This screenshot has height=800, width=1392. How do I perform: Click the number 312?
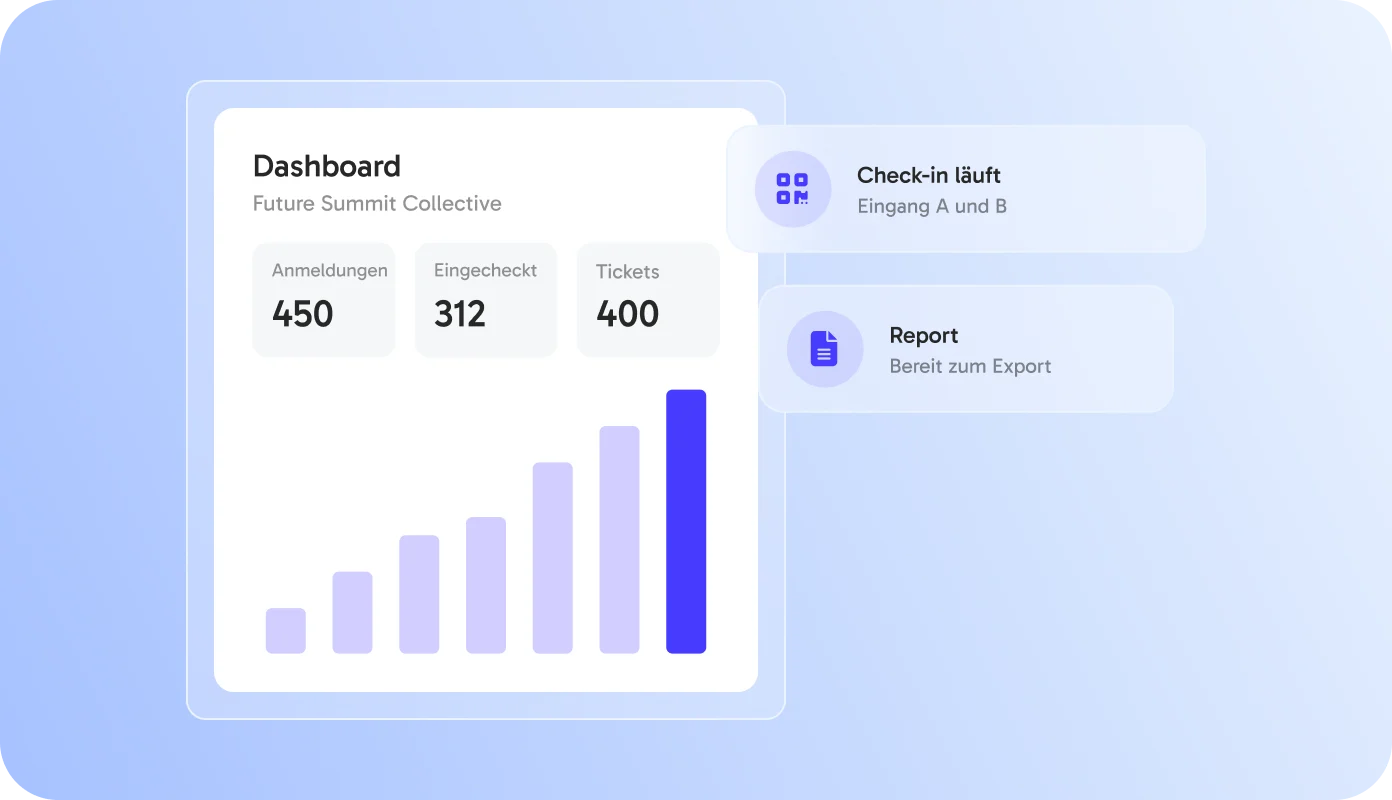(x=460, y=314)
